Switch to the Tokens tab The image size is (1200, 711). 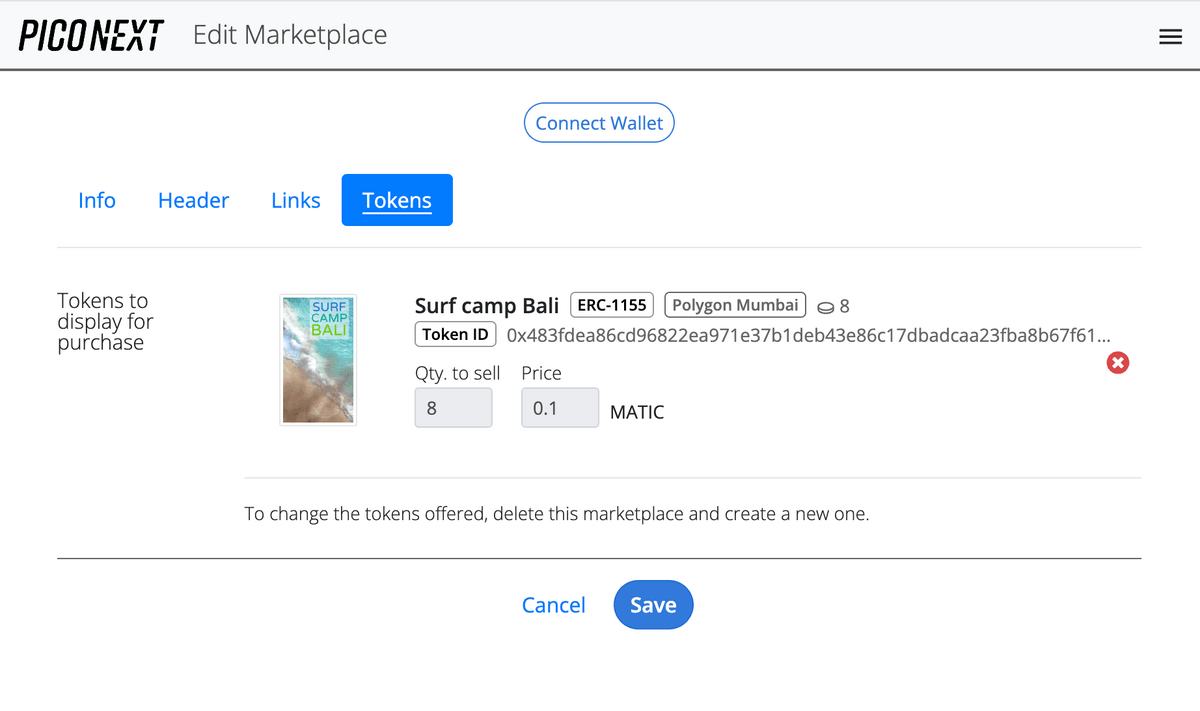pos(397,200)
